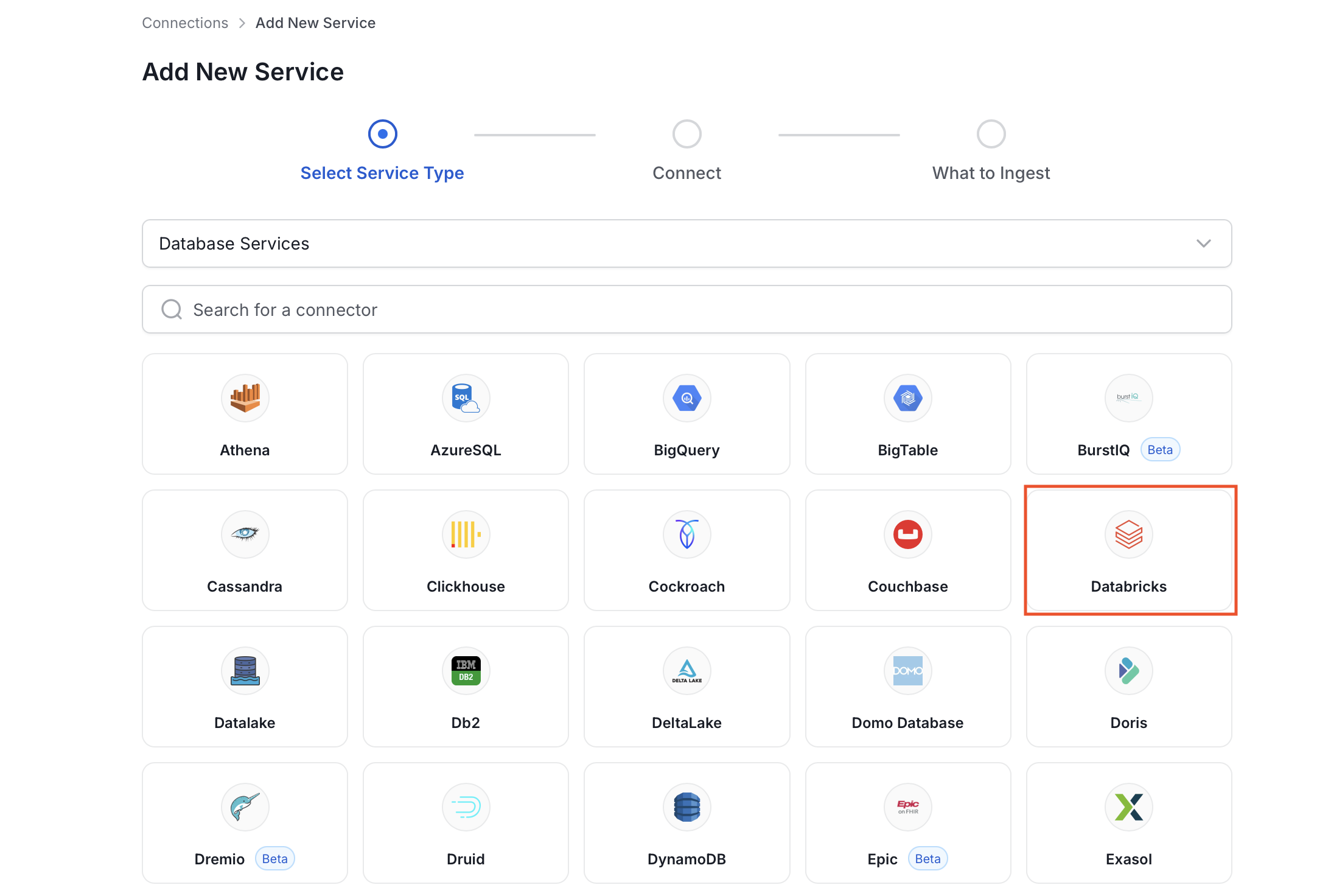
Task: Go to What to Ingest step circle
Action: click(x=991, y=134)
